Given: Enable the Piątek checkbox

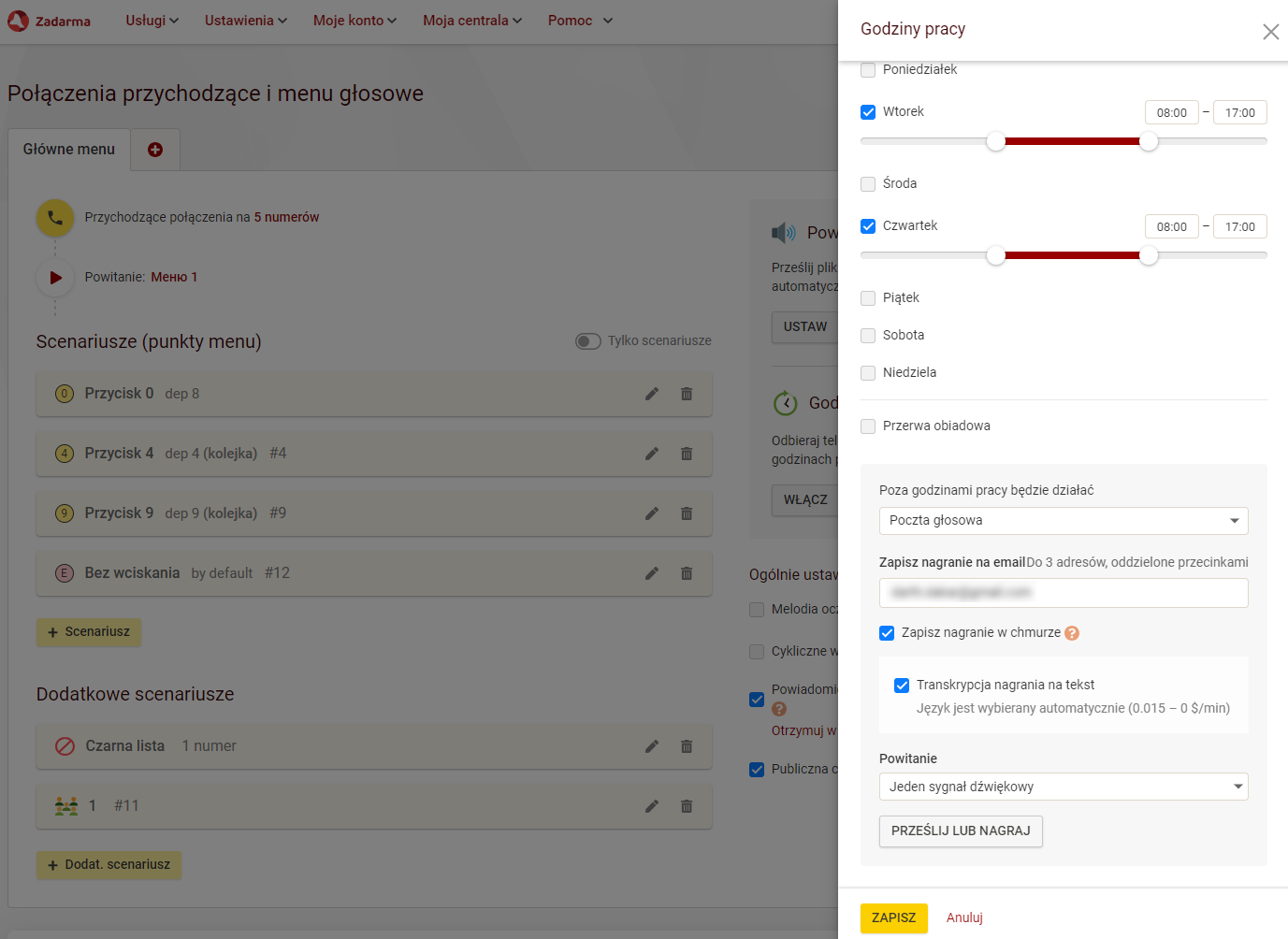Looking at the screenshot, I should click(868, 298).
